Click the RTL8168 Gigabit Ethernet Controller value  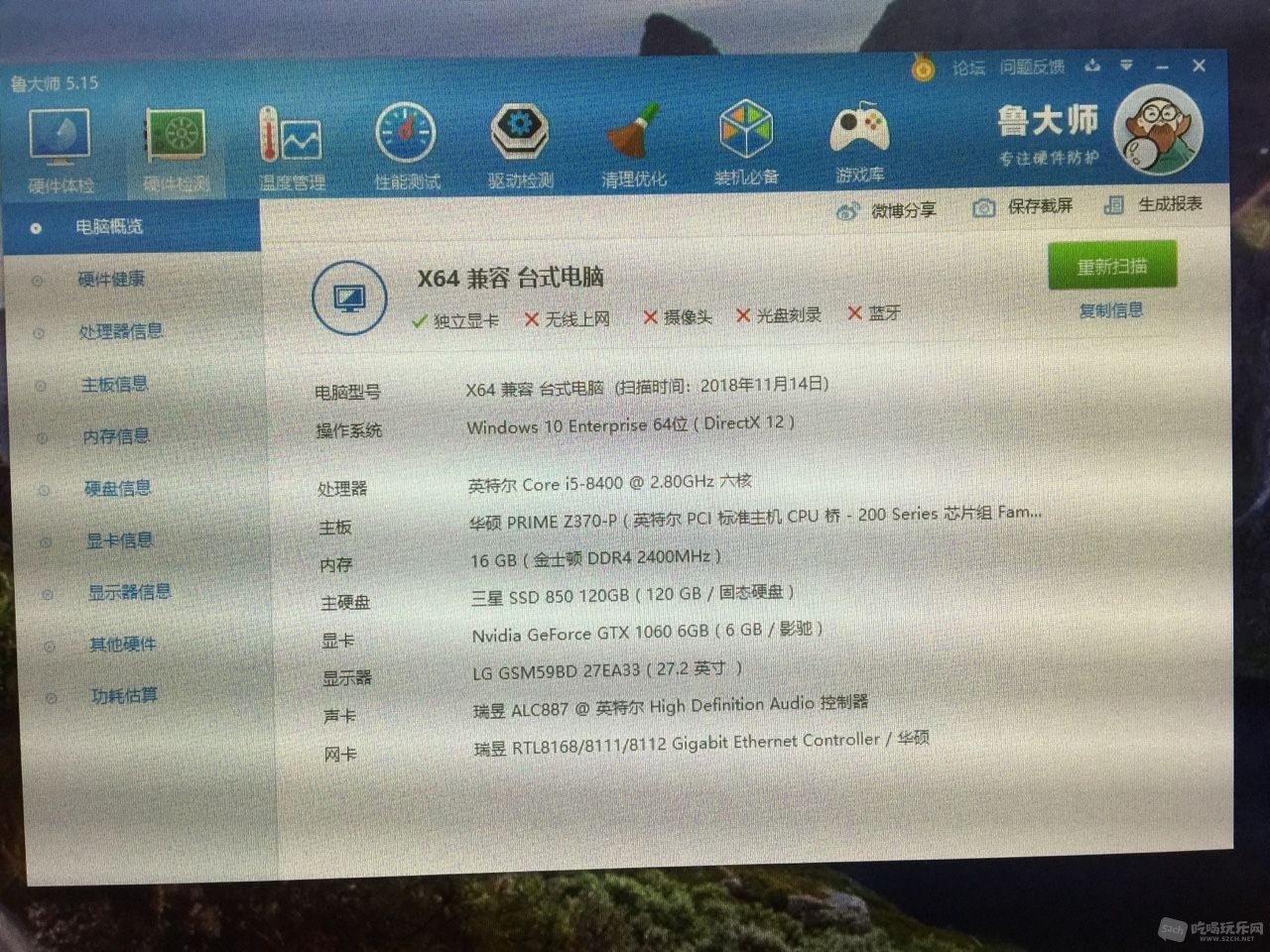[701, 744]
